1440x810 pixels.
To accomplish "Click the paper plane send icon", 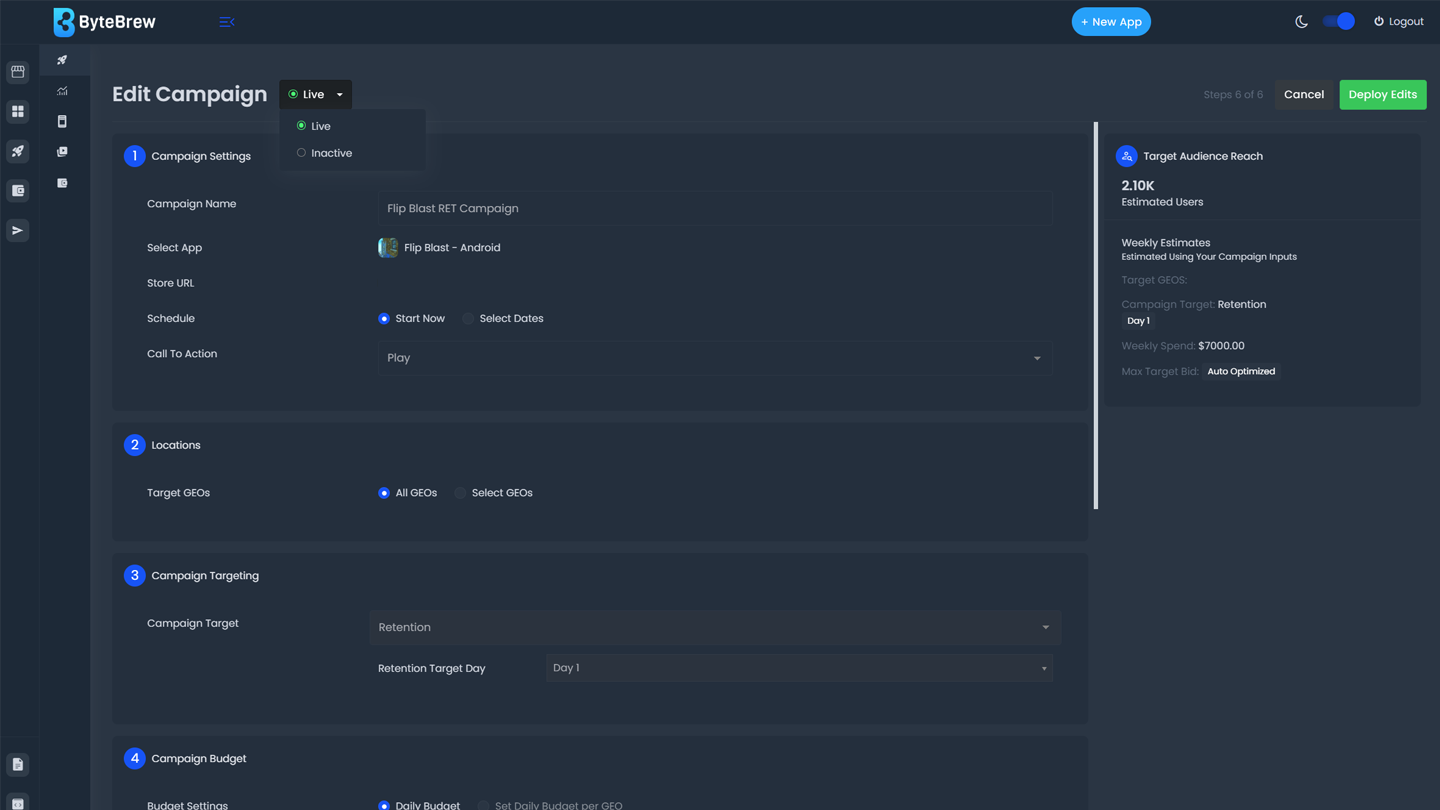I will click(18, 231).
